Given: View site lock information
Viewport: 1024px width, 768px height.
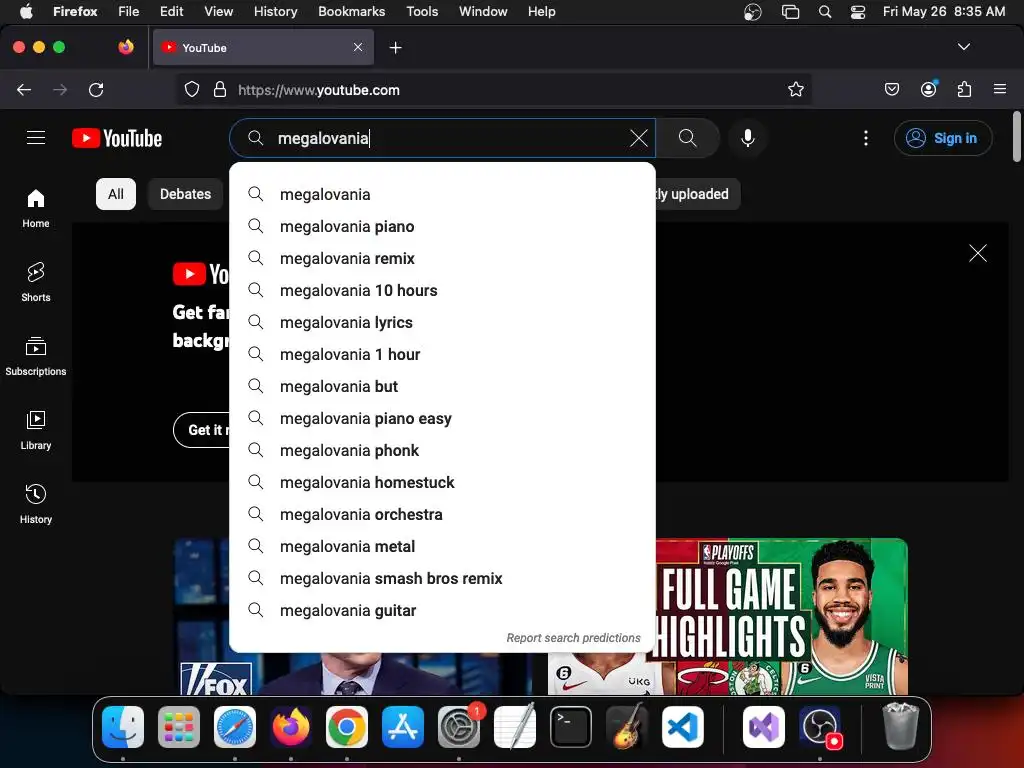Looking at the screenshot, I should (x=220, y=89).
